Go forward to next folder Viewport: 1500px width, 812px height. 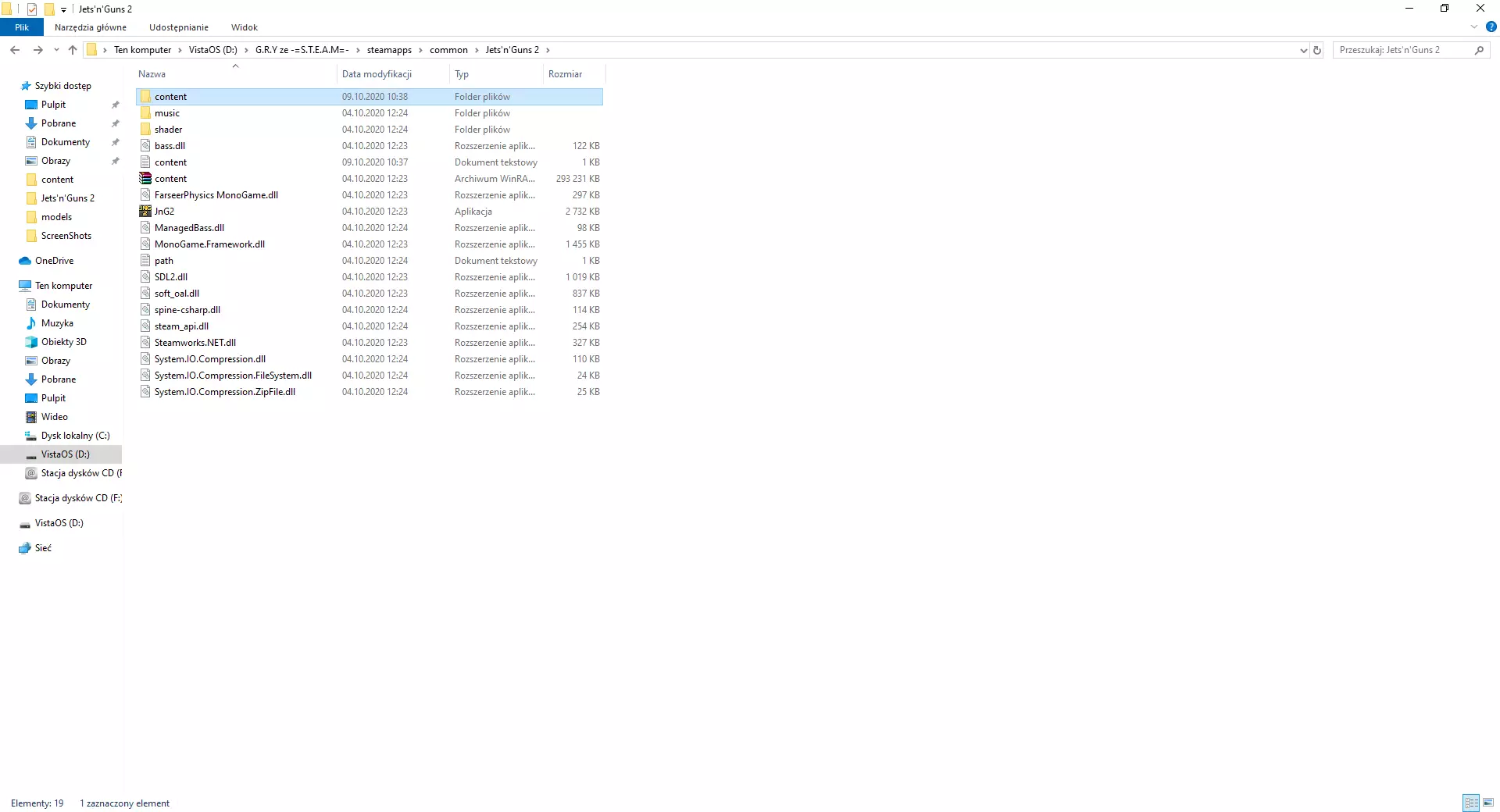coord(37,50)
